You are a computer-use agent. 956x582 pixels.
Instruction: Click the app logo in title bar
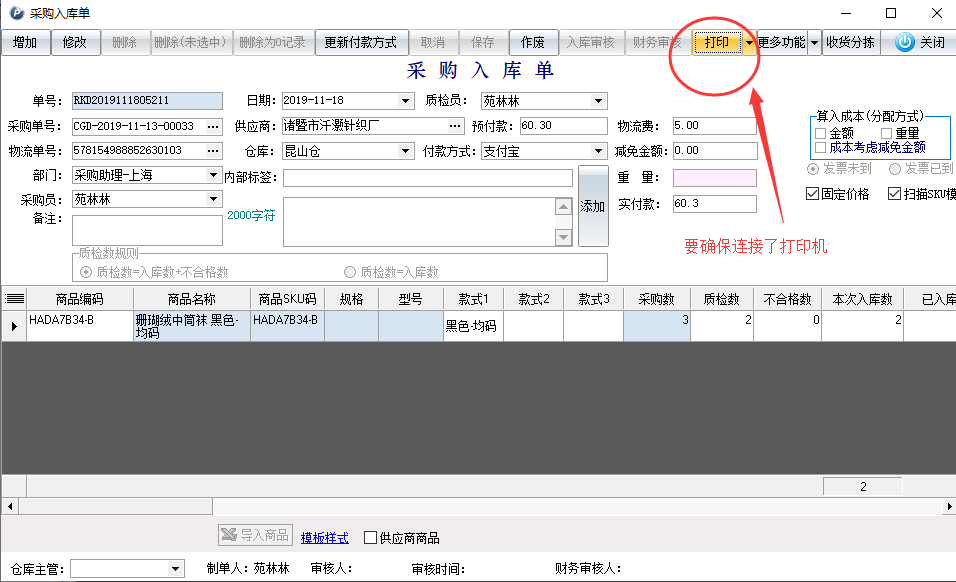[16, 13]
